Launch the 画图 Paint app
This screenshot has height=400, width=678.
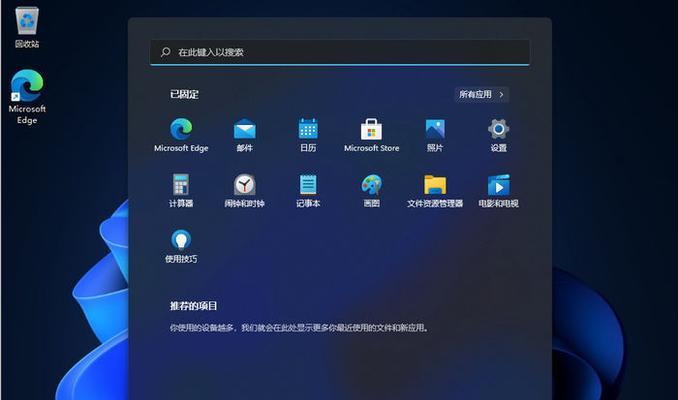(x=371, y=190)
